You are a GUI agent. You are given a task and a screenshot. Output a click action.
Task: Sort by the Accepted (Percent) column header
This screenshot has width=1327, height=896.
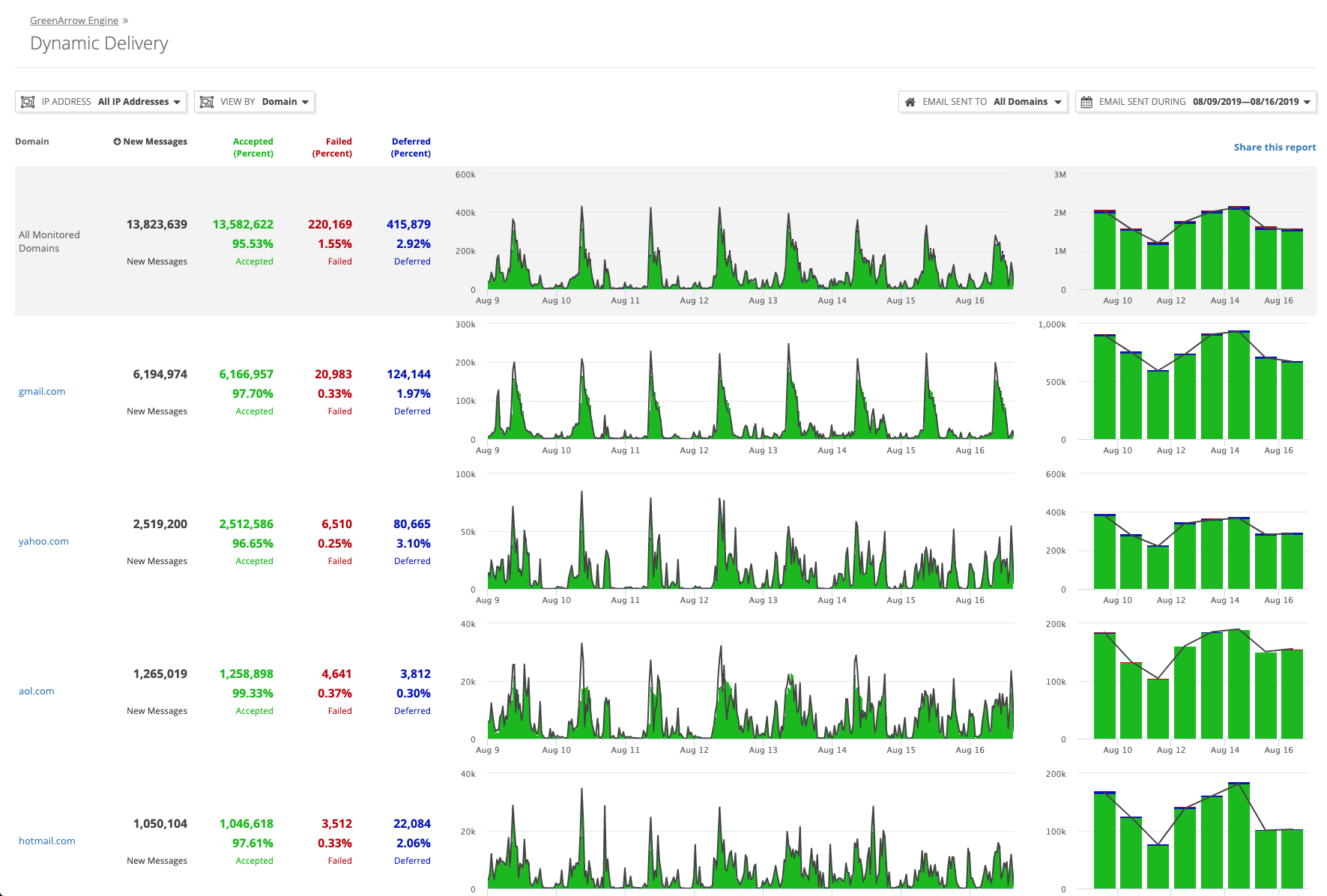[x=253, y=147]
